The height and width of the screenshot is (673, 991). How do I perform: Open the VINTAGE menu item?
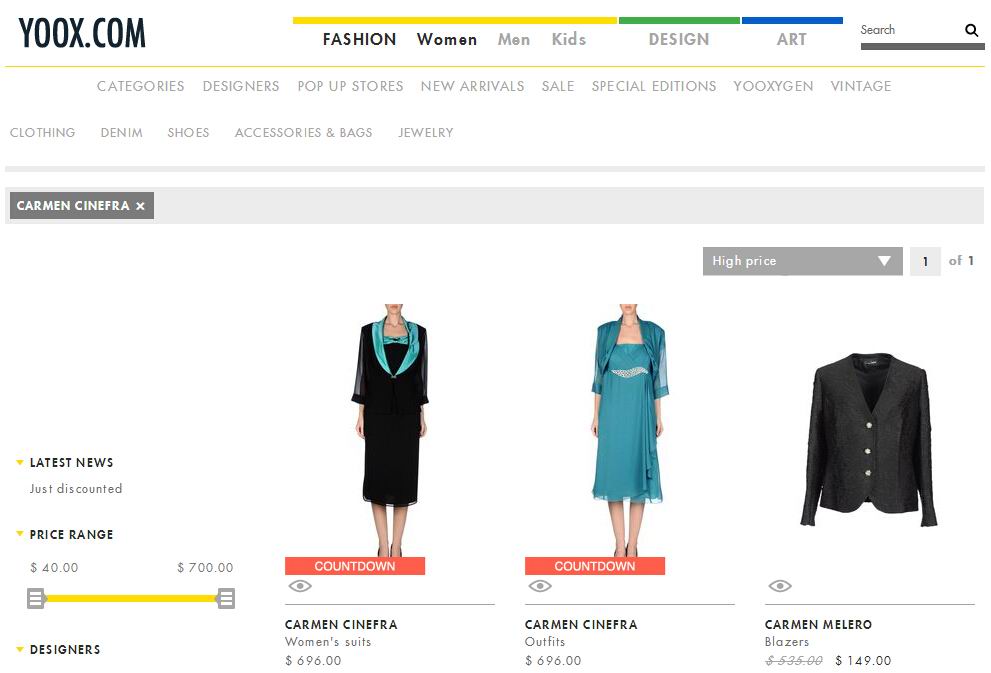(x=861, y=86)
